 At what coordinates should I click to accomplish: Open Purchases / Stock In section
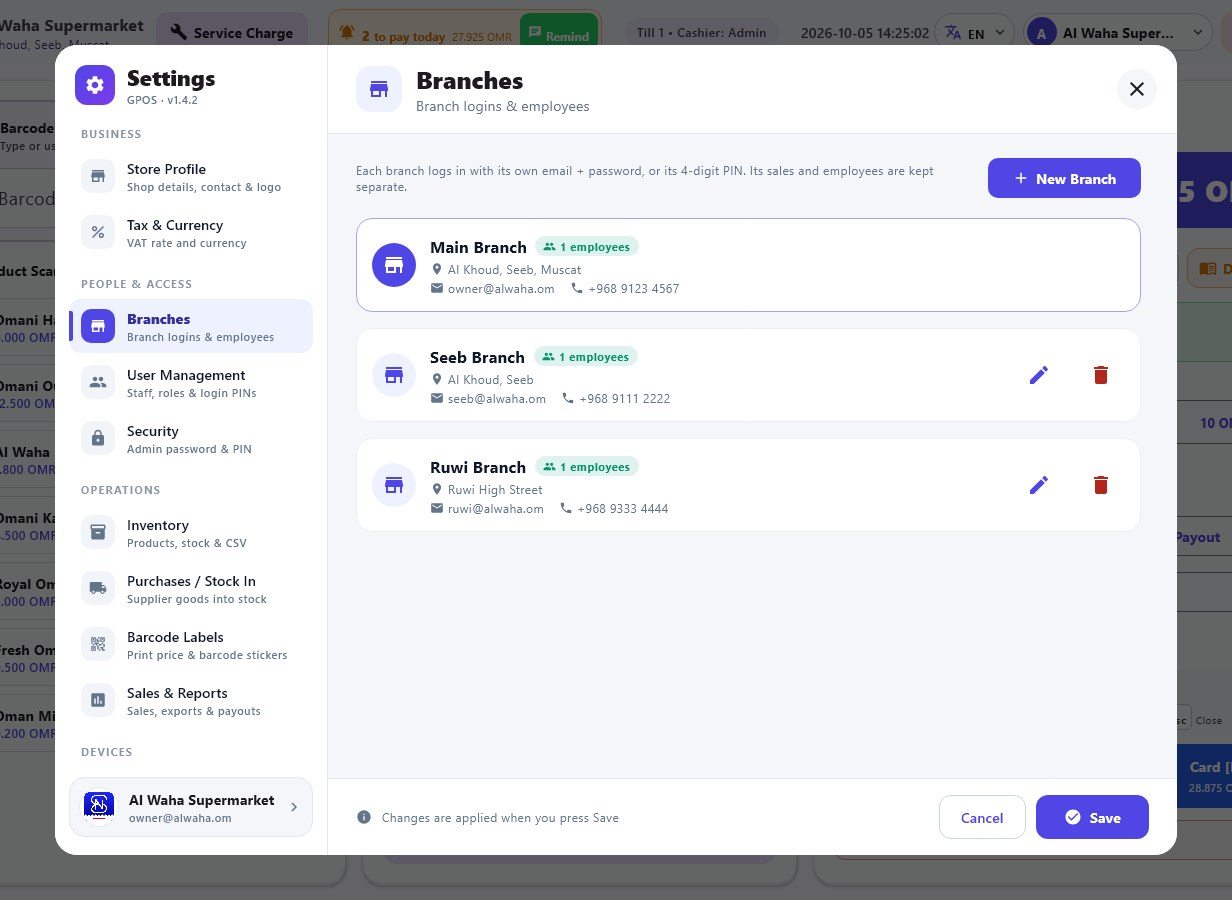coord(191,588)
